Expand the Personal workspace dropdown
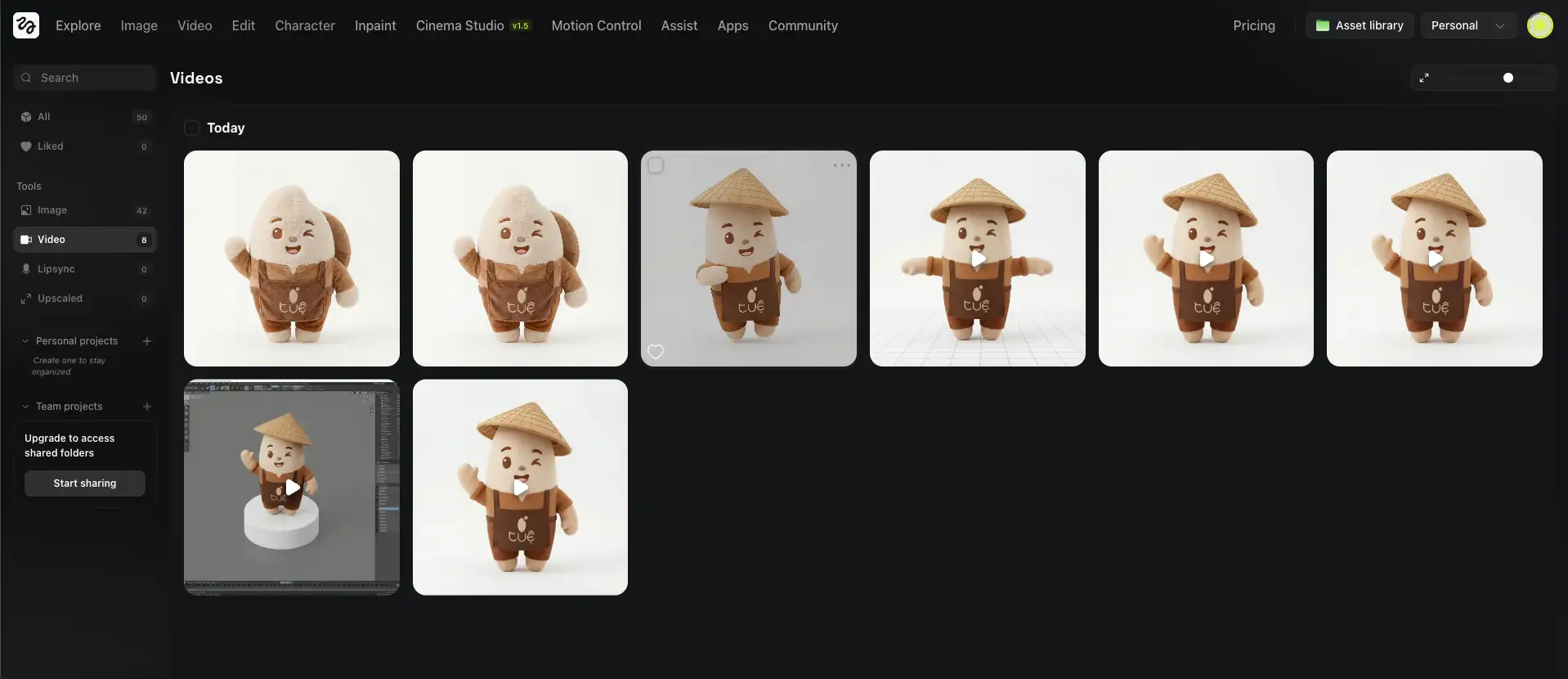This screenshot has width=1568, height=679. click(1468, 25)
